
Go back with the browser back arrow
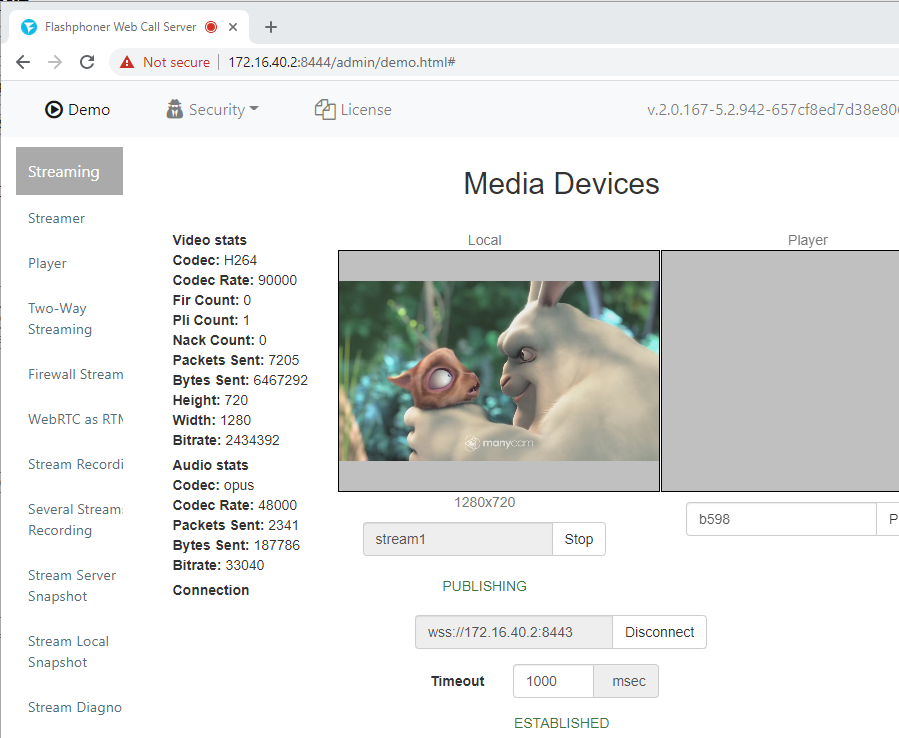[23, 62]
